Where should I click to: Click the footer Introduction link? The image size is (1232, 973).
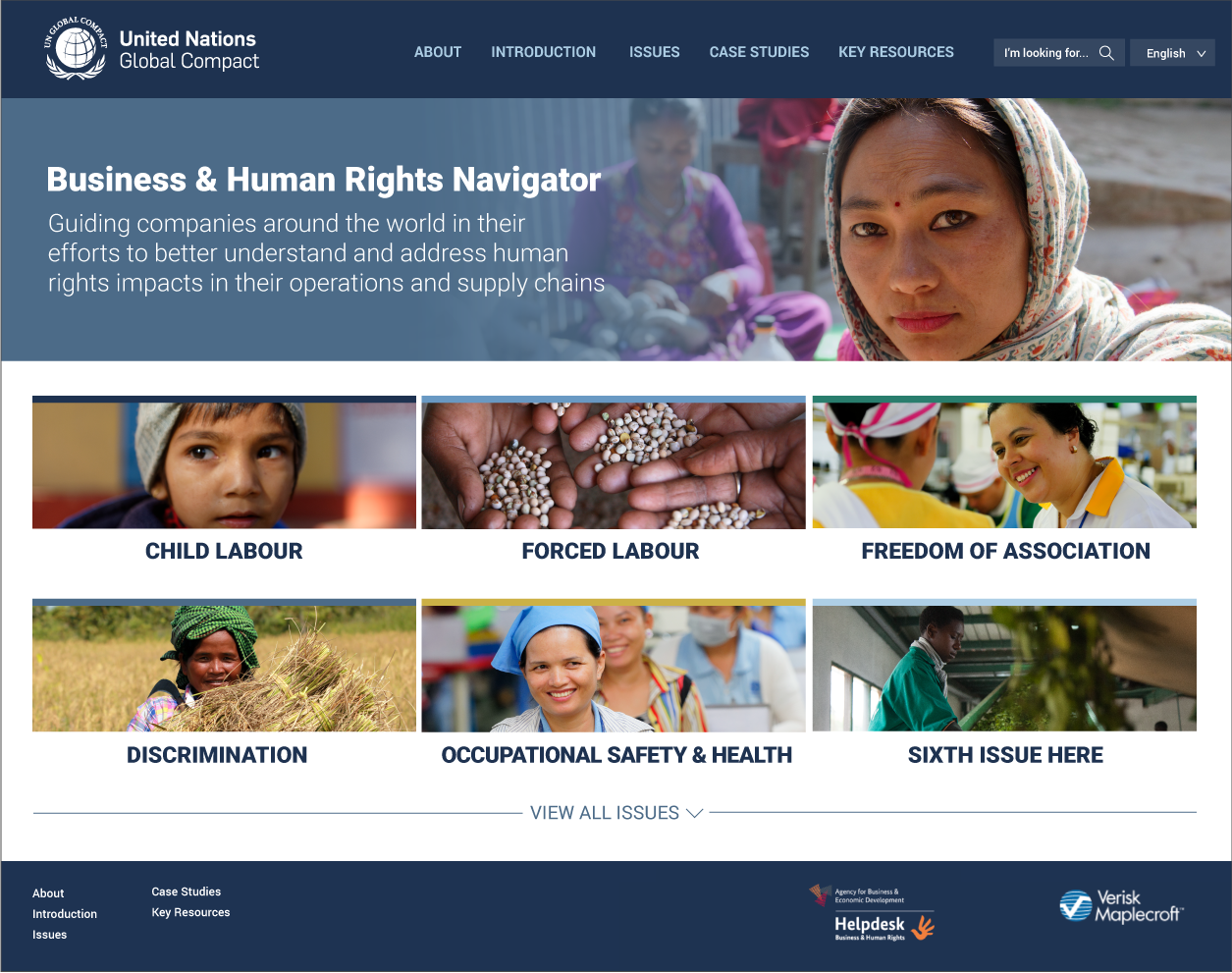(x=65, y=914)
